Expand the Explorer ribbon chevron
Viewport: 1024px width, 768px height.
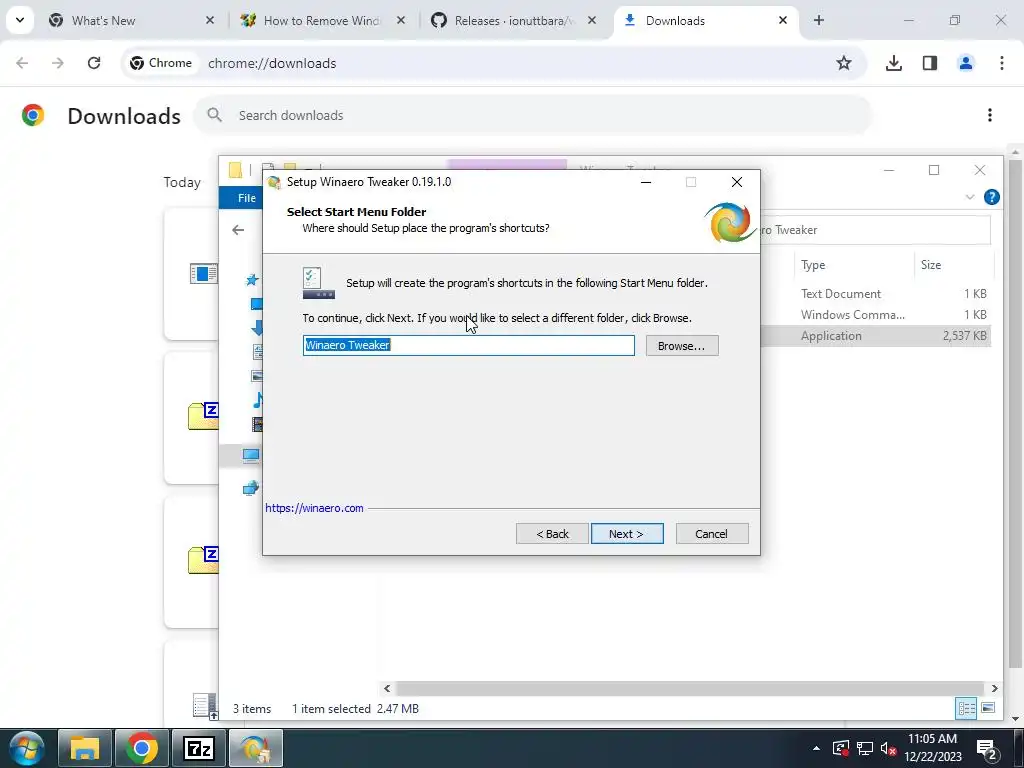coord(970,197)
